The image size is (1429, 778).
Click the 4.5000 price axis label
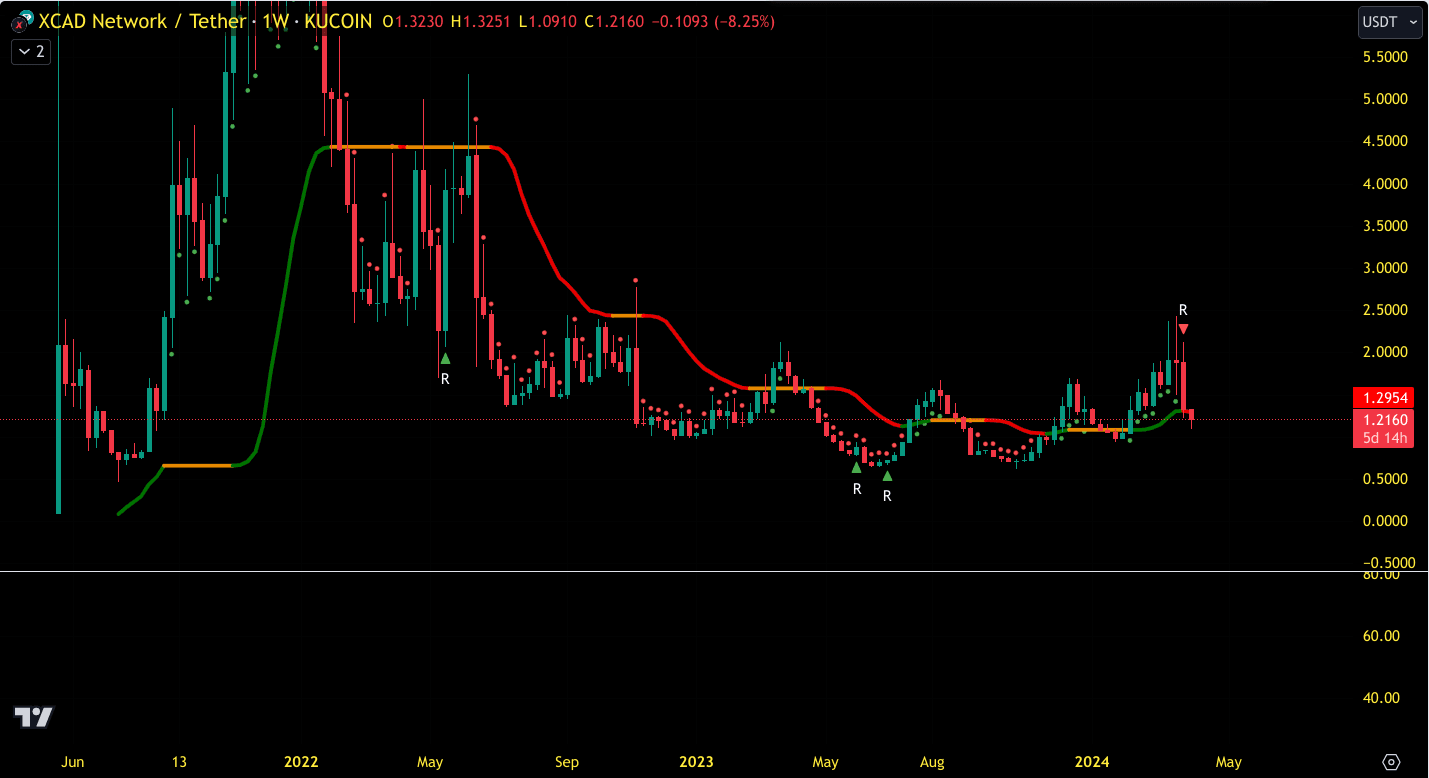[x=1384, y=141]
